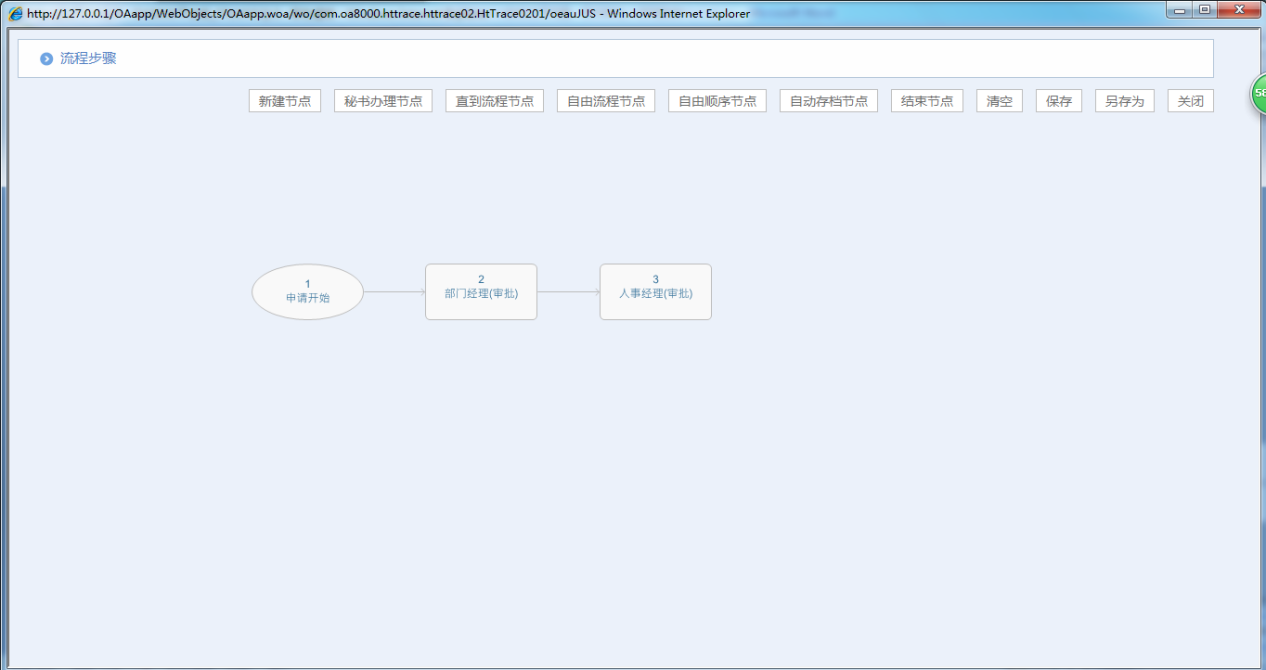
Task: Choose 另存为 to save as
Action: [x=1124, y=101]
